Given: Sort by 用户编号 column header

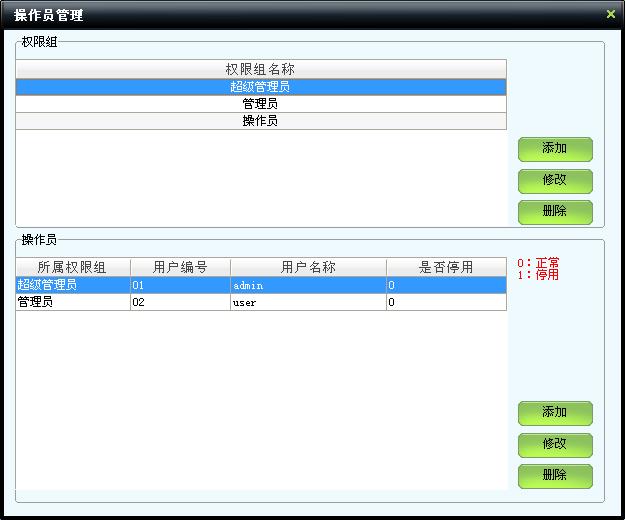Looking at the screenshot, I should (180, 268).
